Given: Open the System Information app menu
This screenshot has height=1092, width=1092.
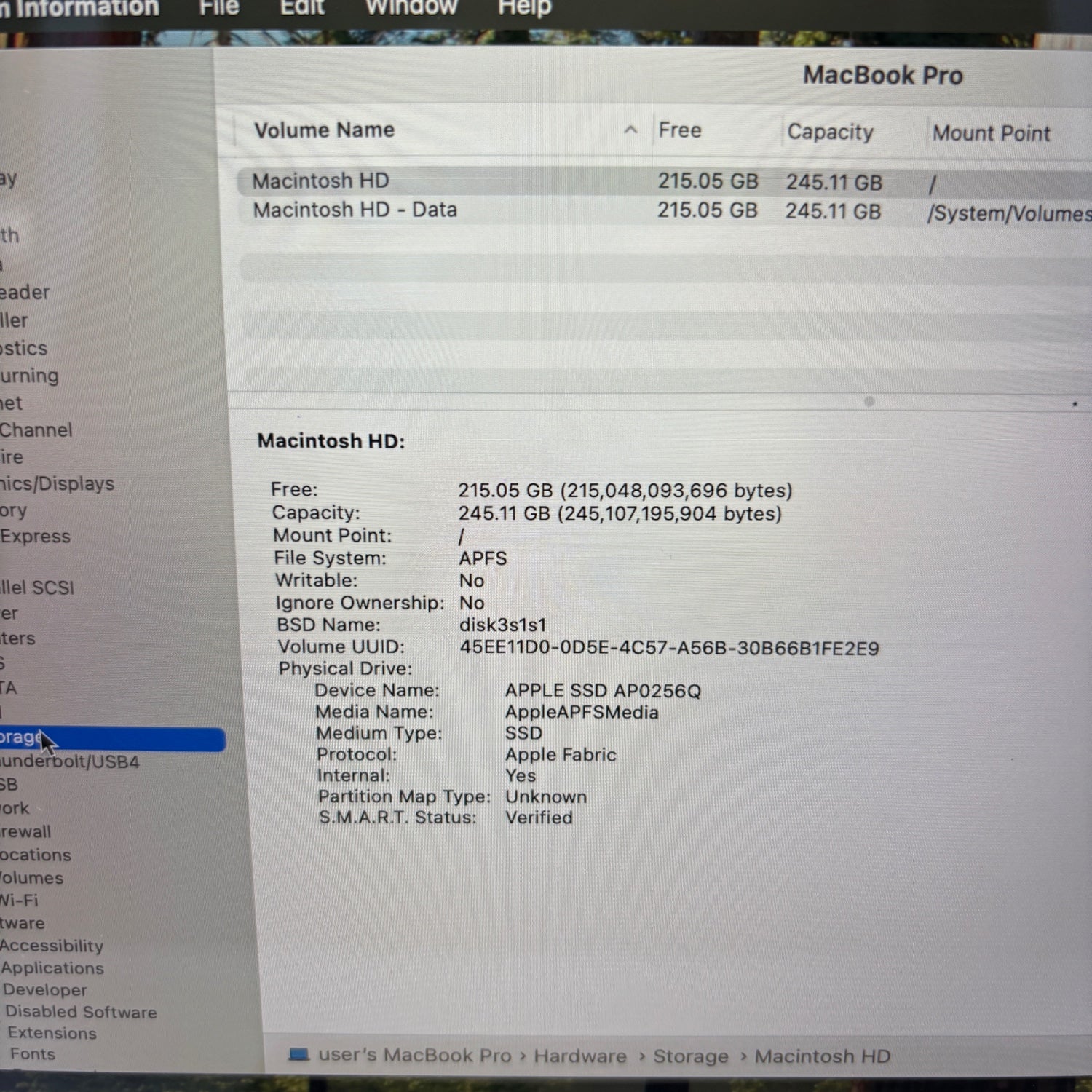Looking at the screenshot, I should 79,9.
